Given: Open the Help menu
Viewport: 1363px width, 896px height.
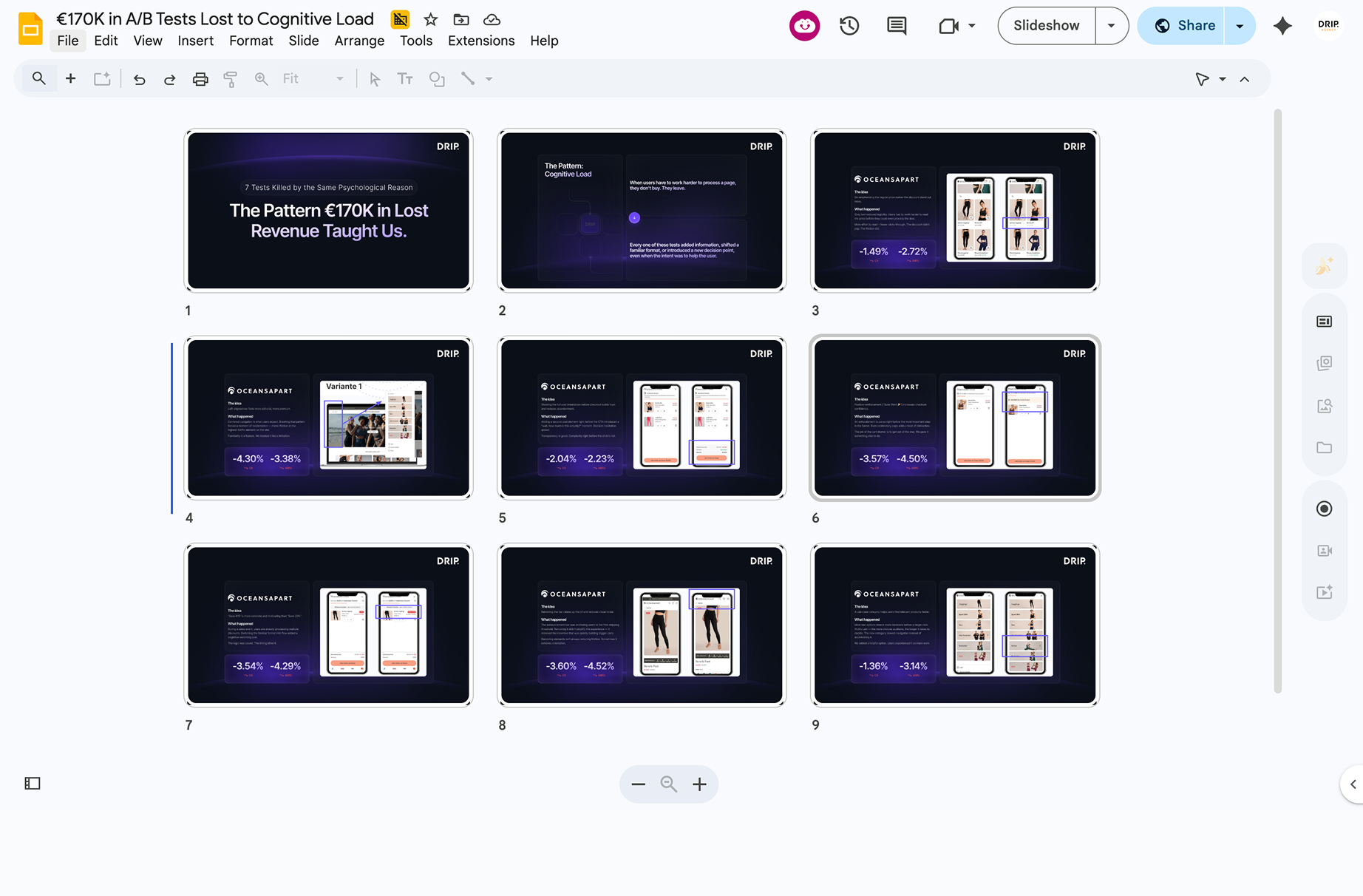Looking at the screenshot, I should pyautogui.click(x=544, y=41).
